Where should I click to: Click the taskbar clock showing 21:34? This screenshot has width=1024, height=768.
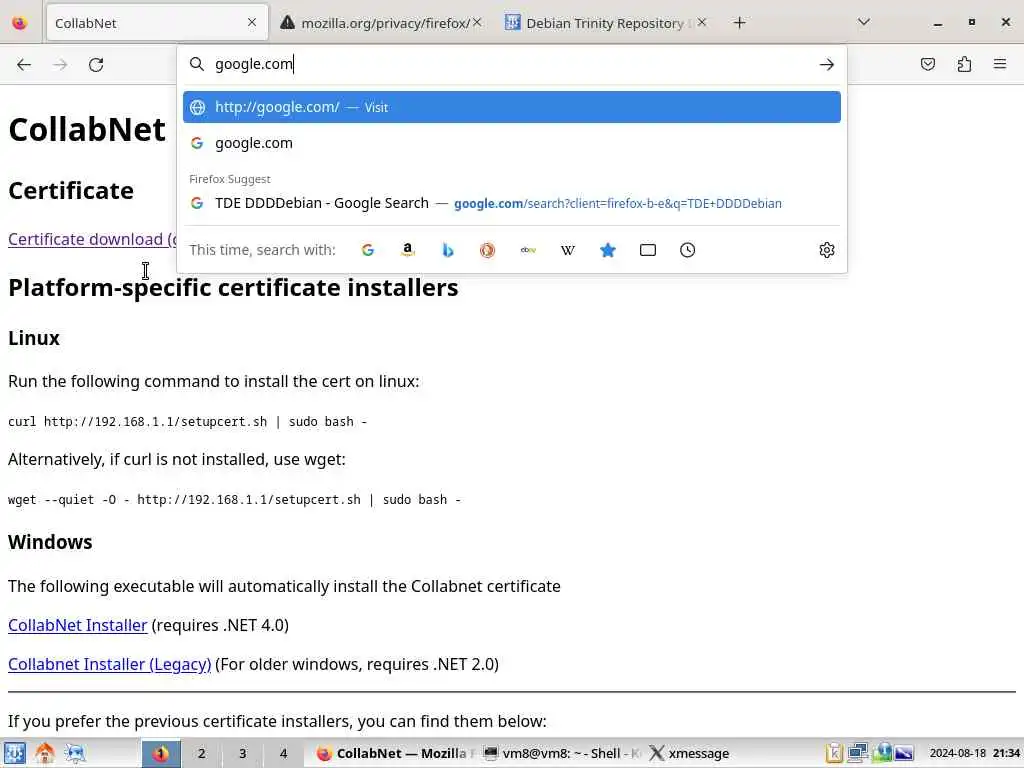click(x=975, y=754)
